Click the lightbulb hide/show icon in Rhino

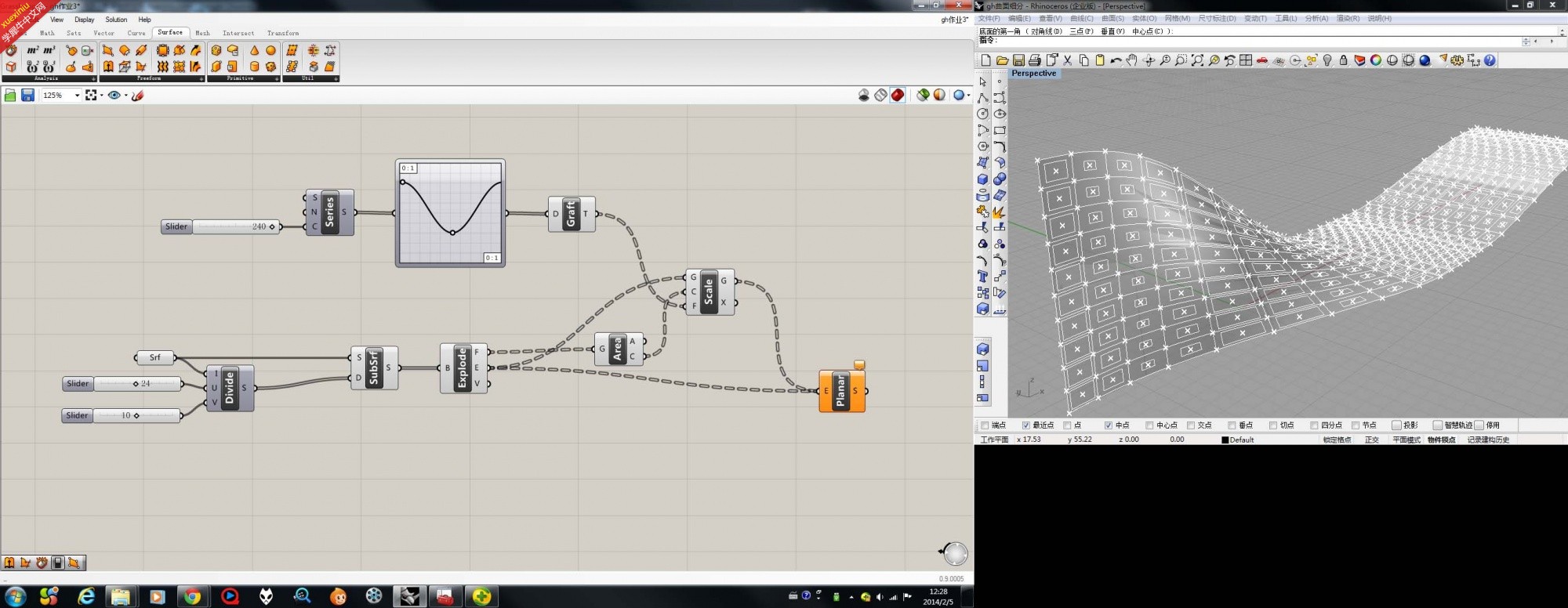click(x=1327, y=60)
